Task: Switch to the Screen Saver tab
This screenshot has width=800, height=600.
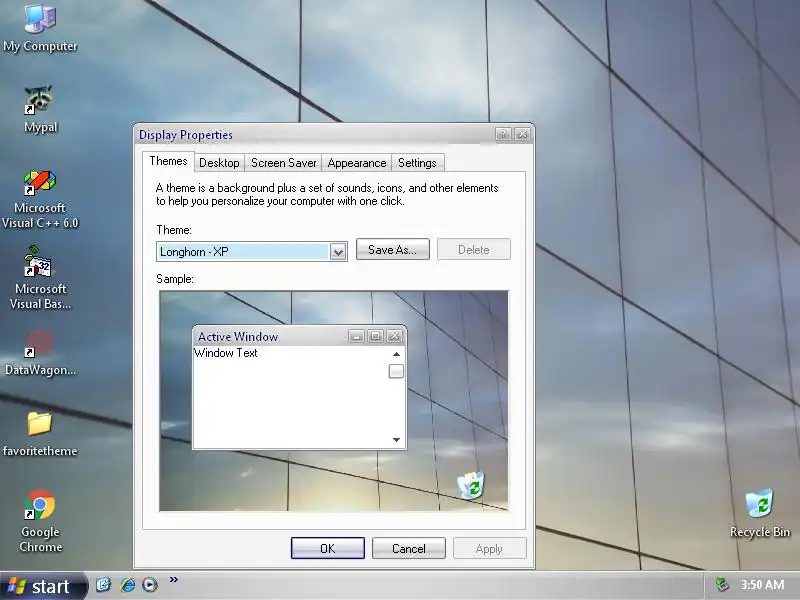Action: pyautogui.click(x=283, y=163)
